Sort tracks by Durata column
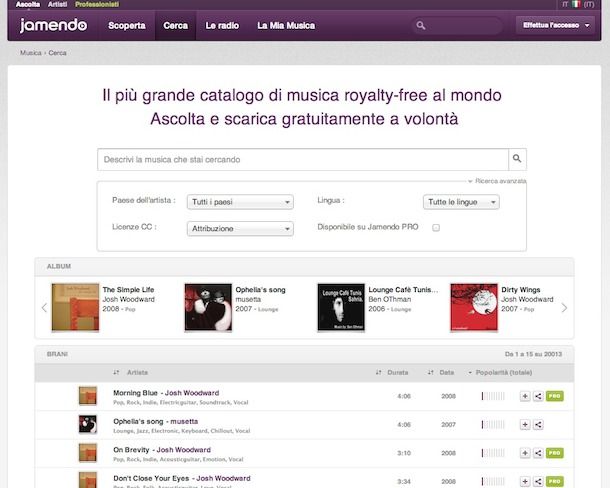Screen dimensions: 610x488 tap(392, 372)
